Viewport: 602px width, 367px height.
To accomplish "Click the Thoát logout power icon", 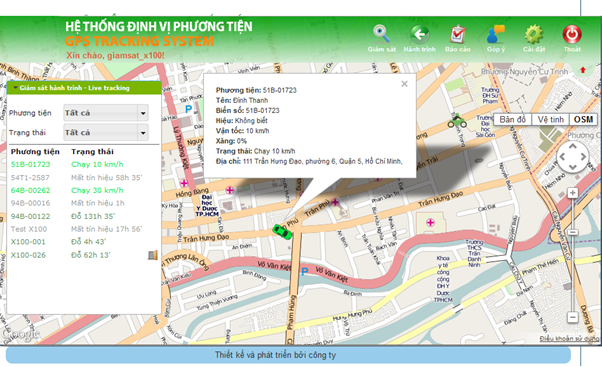I will pyautogui.click(x=572, y=38).
